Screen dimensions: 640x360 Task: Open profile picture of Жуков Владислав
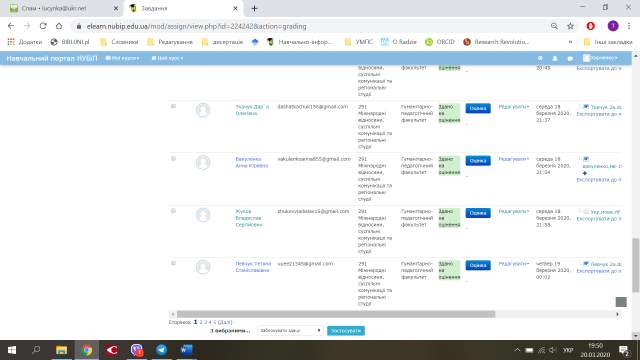click(x=203, y=215)
